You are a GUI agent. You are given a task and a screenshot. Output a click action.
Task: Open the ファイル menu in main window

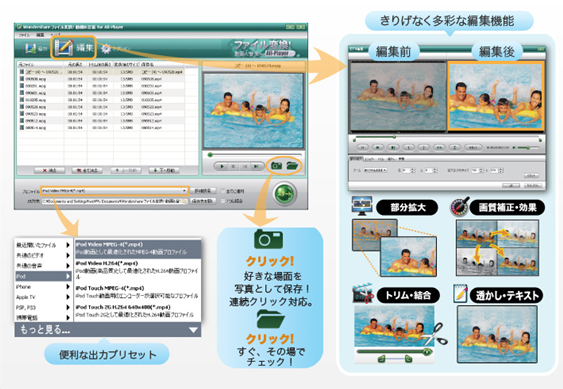click(24, 35)
